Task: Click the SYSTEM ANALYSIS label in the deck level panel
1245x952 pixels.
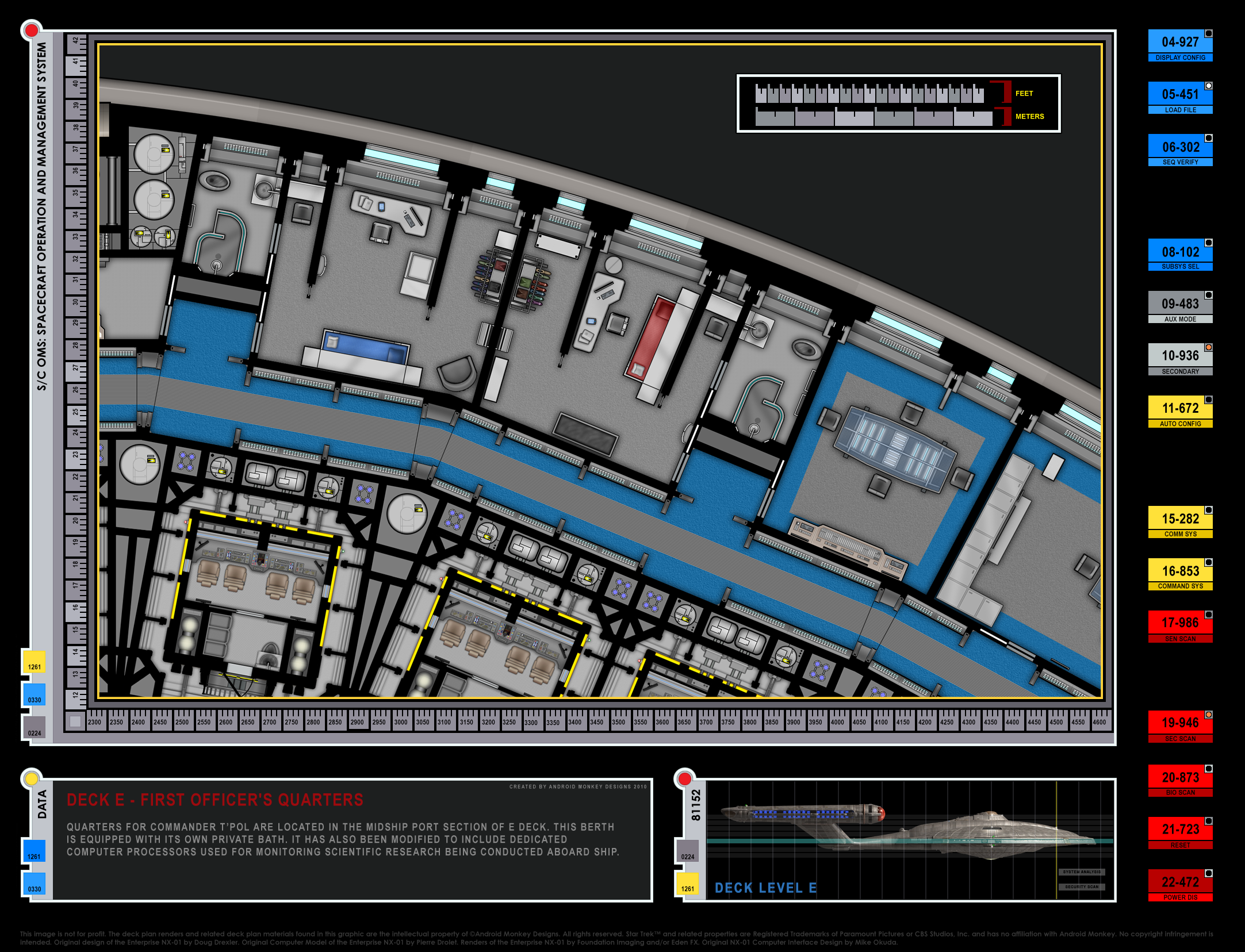Action: click(x=1082, y=872)
